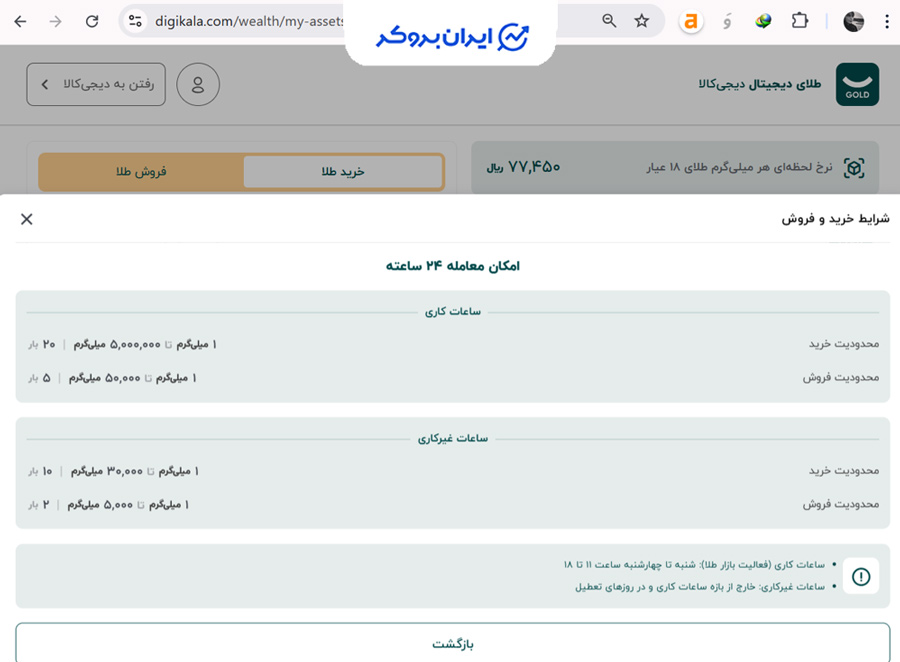Close the trading conditions modal
This screenshot has width=900, height=662.
point(26,219)
